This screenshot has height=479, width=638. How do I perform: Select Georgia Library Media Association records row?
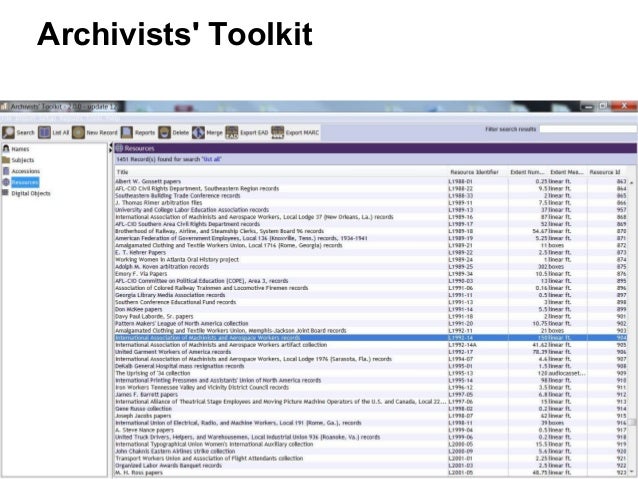tap(371, 295)
